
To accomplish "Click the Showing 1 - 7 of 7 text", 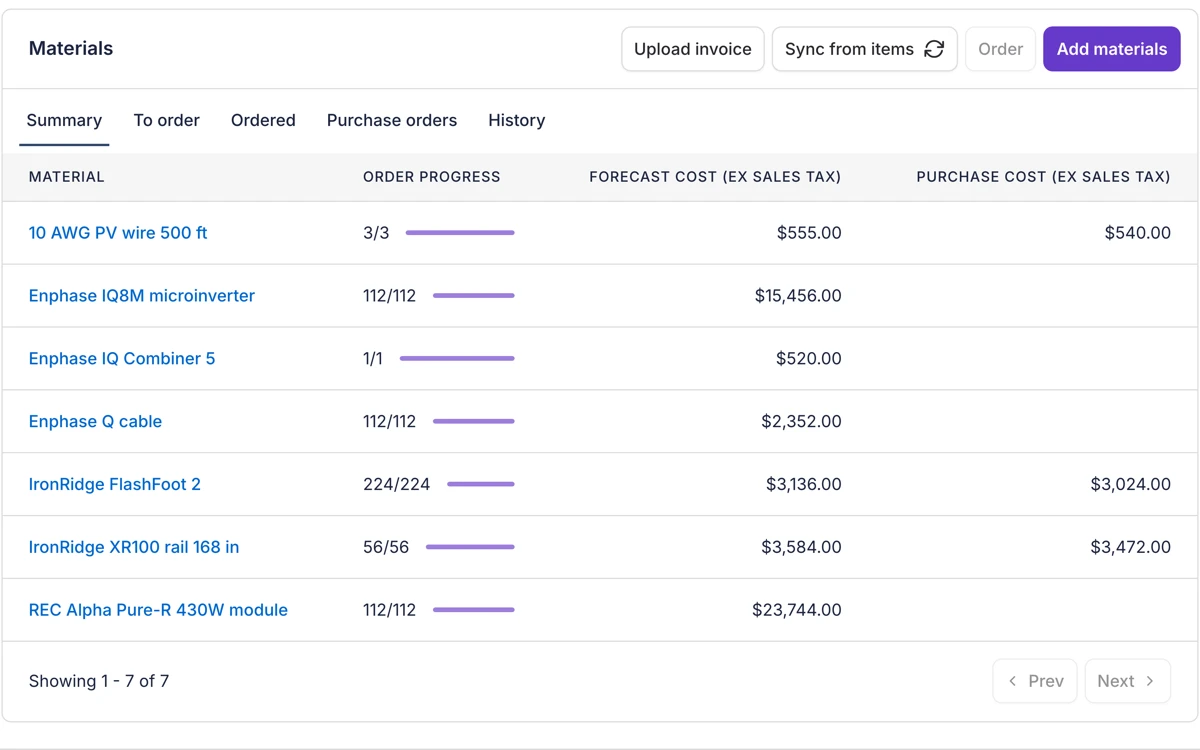I will pyautogui.click(x=99, y=681).
